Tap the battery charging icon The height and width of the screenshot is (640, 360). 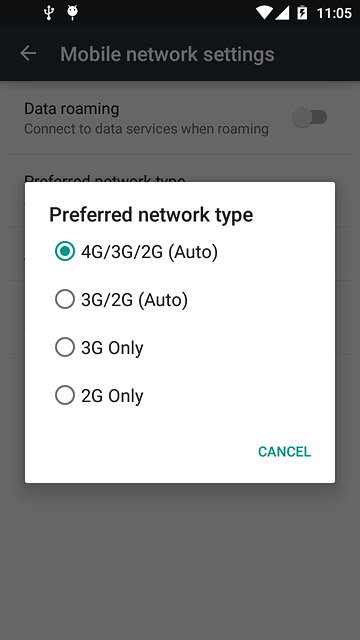coord(302,13)
